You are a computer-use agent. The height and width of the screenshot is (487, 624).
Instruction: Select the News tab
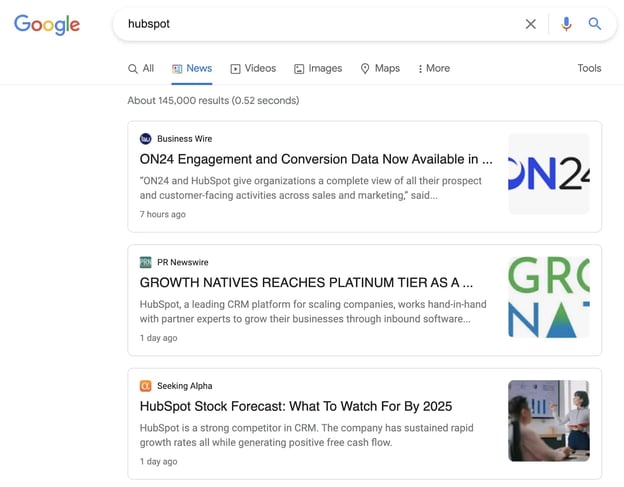tap(192, 68)
